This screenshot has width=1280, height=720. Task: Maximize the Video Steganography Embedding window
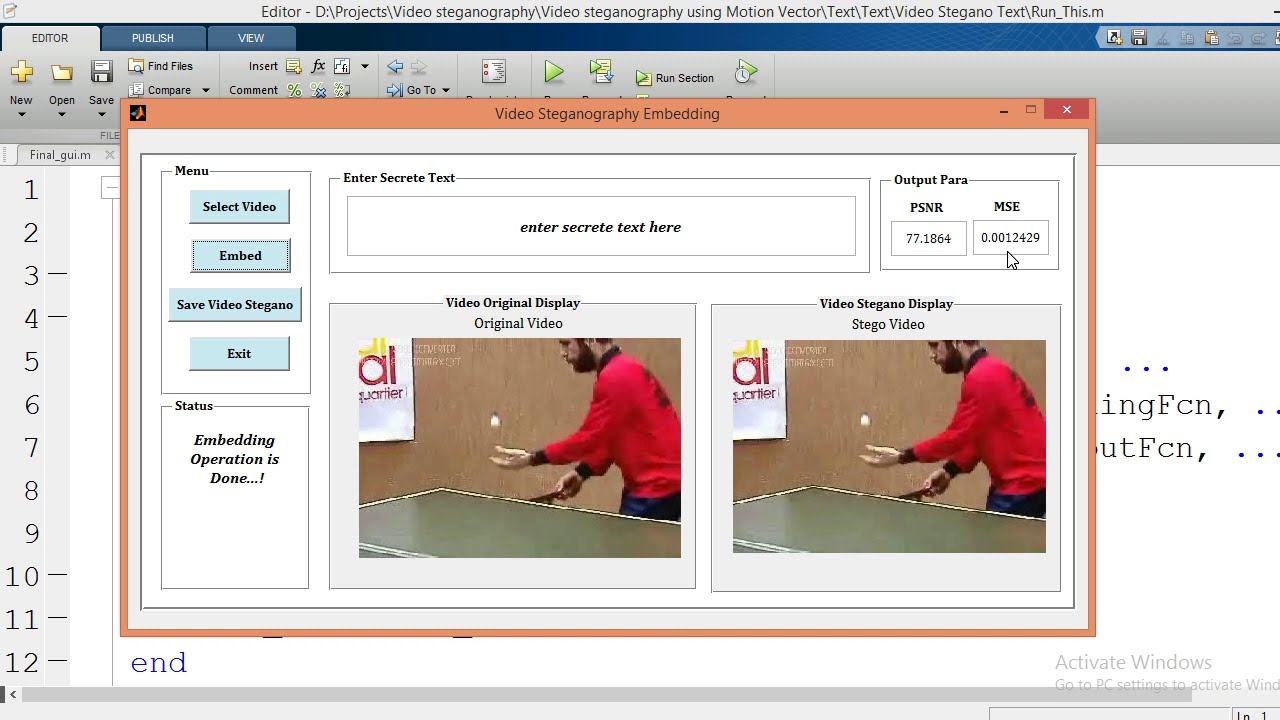coord(1031,110)
